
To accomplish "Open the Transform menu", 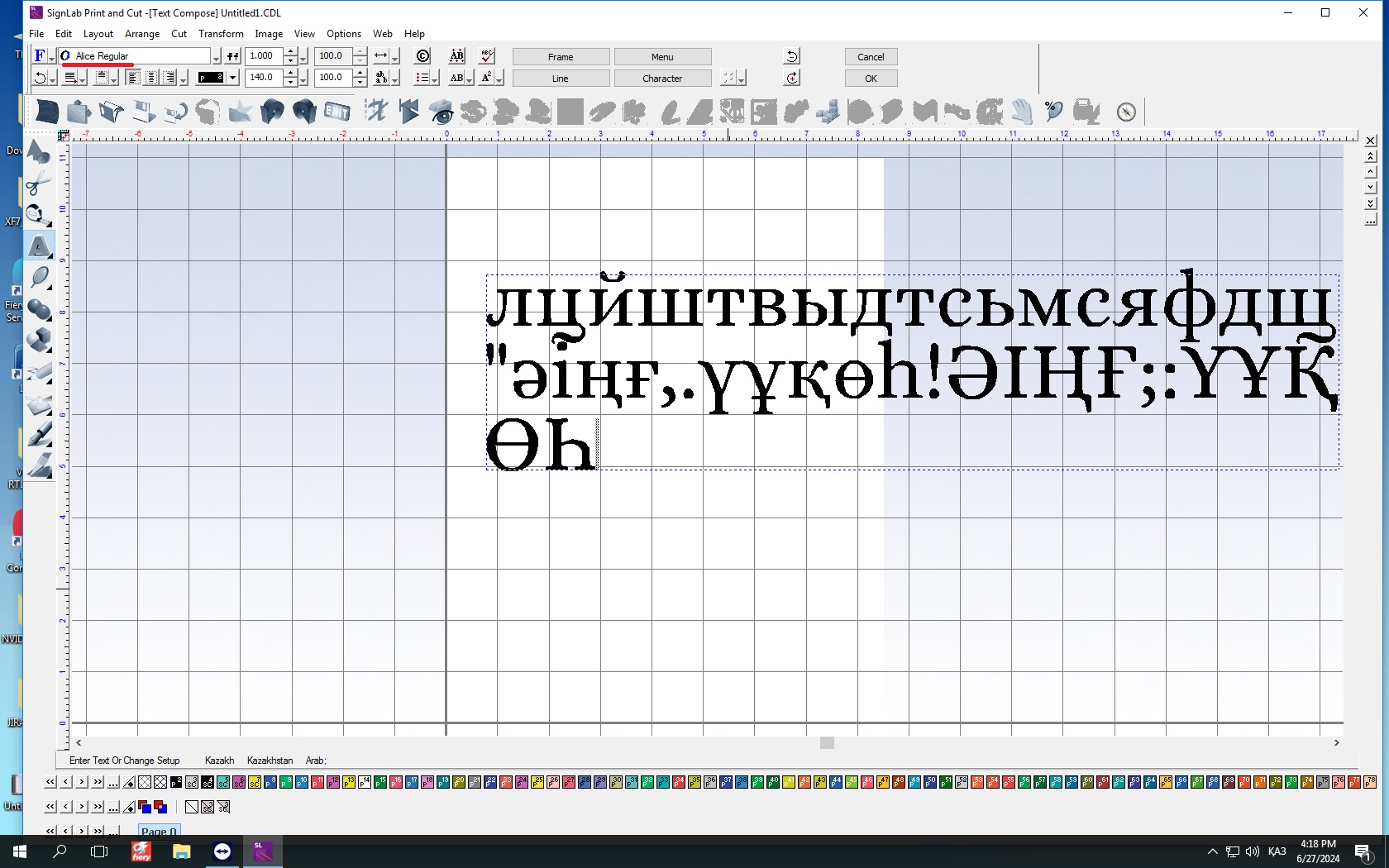I will (x=221, y=34).
